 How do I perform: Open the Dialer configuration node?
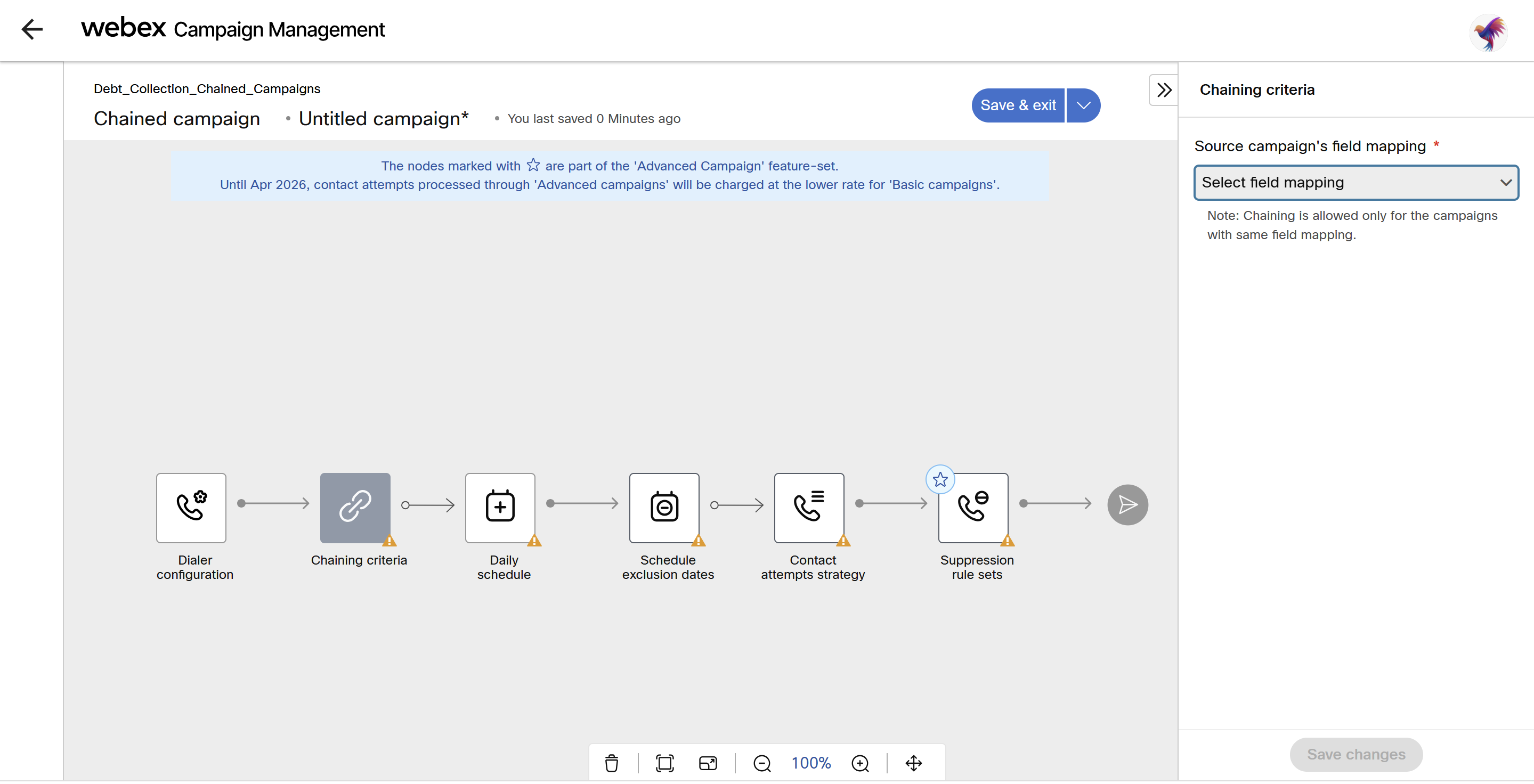(x=191, y=507)
